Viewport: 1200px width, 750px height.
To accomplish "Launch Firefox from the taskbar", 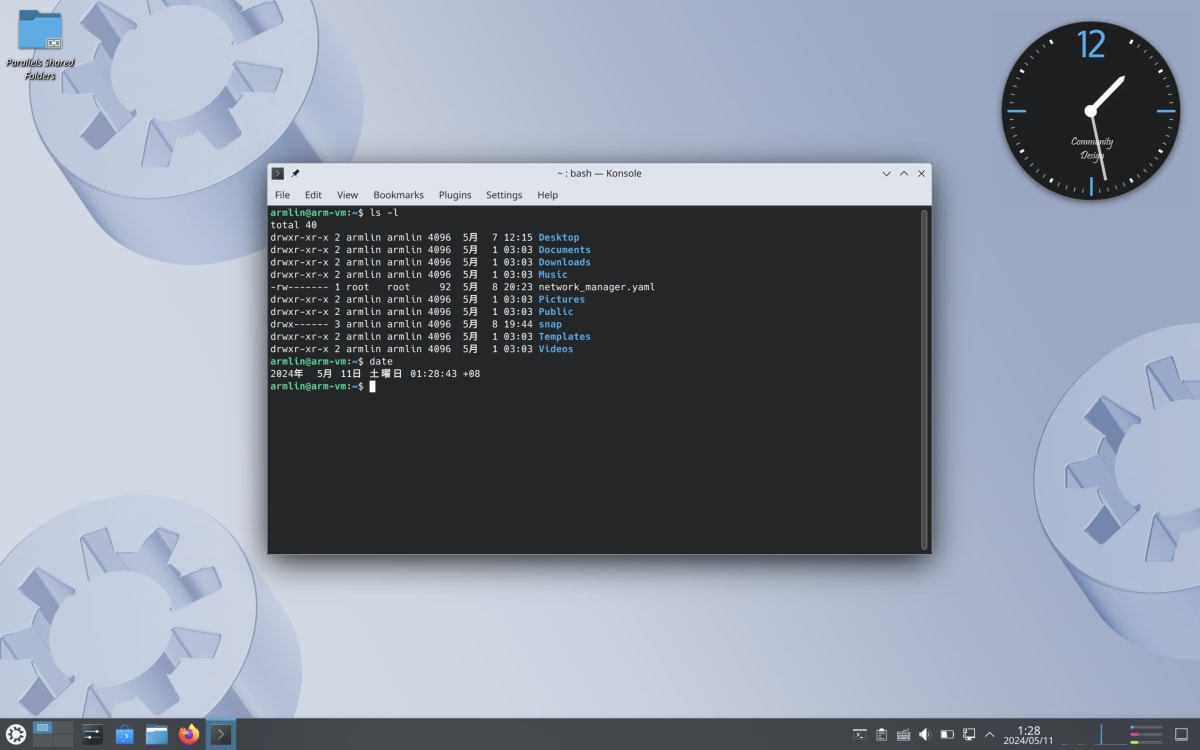I will pos(188,734).
